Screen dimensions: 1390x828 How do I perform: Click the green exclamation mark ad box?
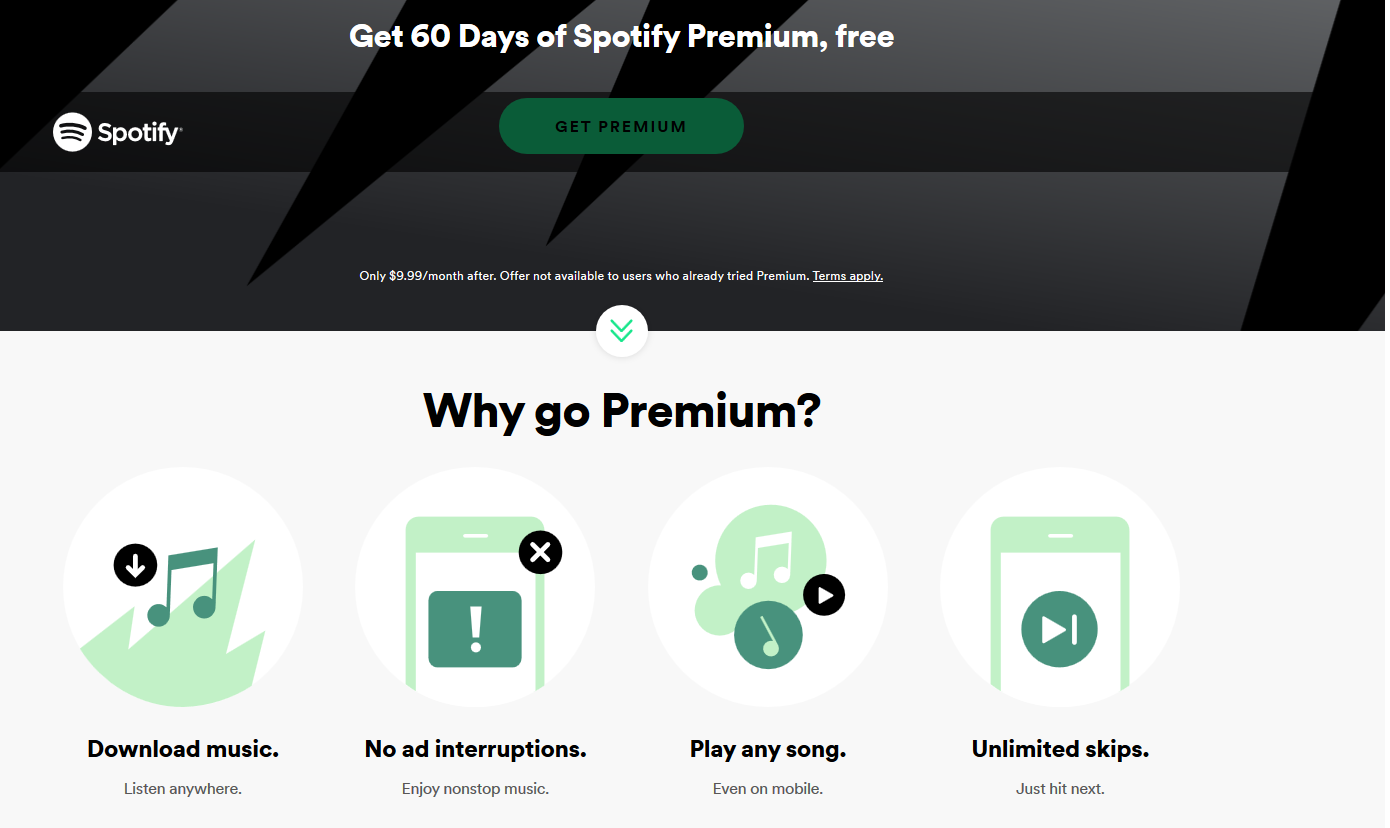click(x=475, y=629)
